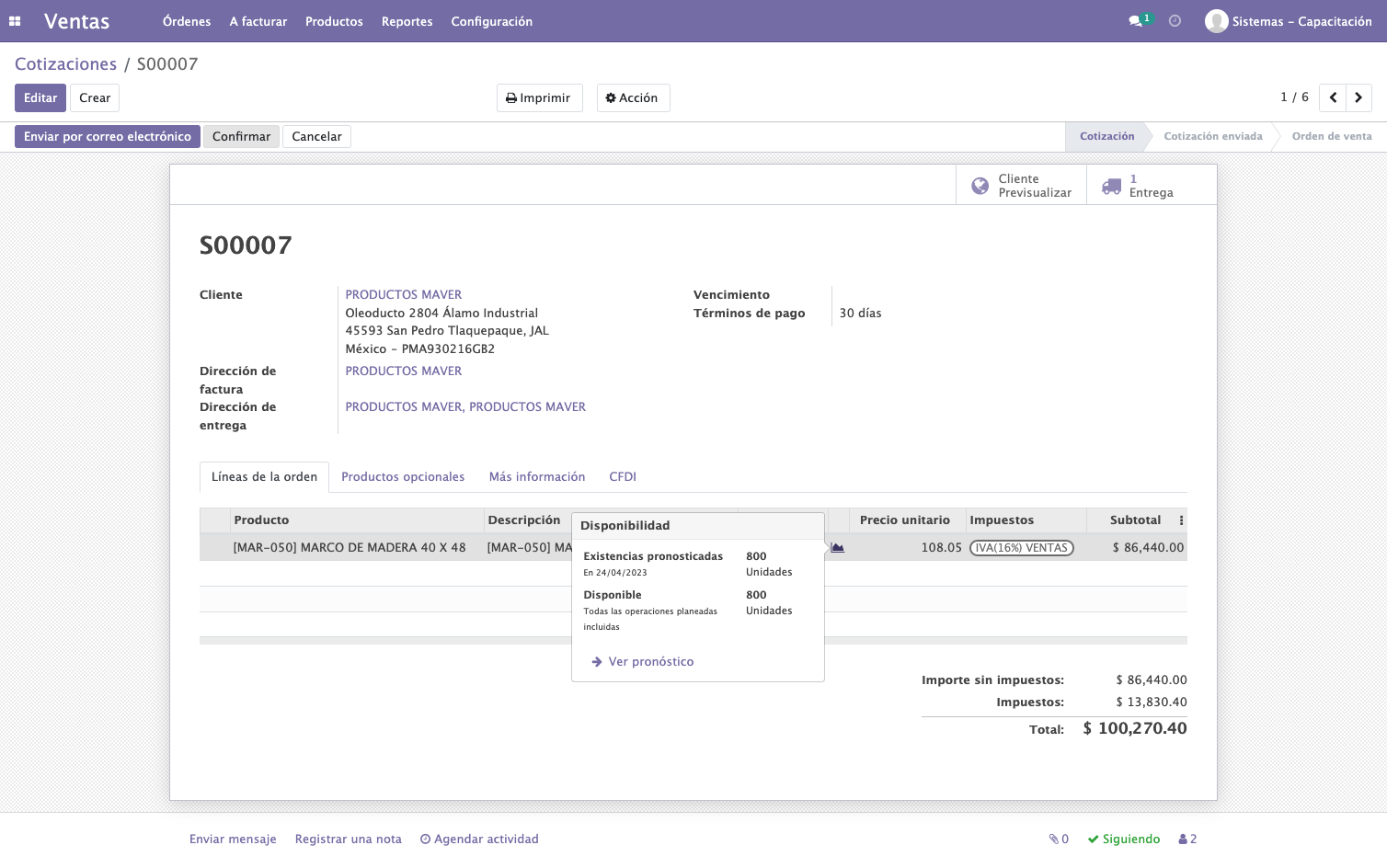Screen dimensions: 1387x868
Task: Open column options kebab icon
Action: coord(1181,520)
